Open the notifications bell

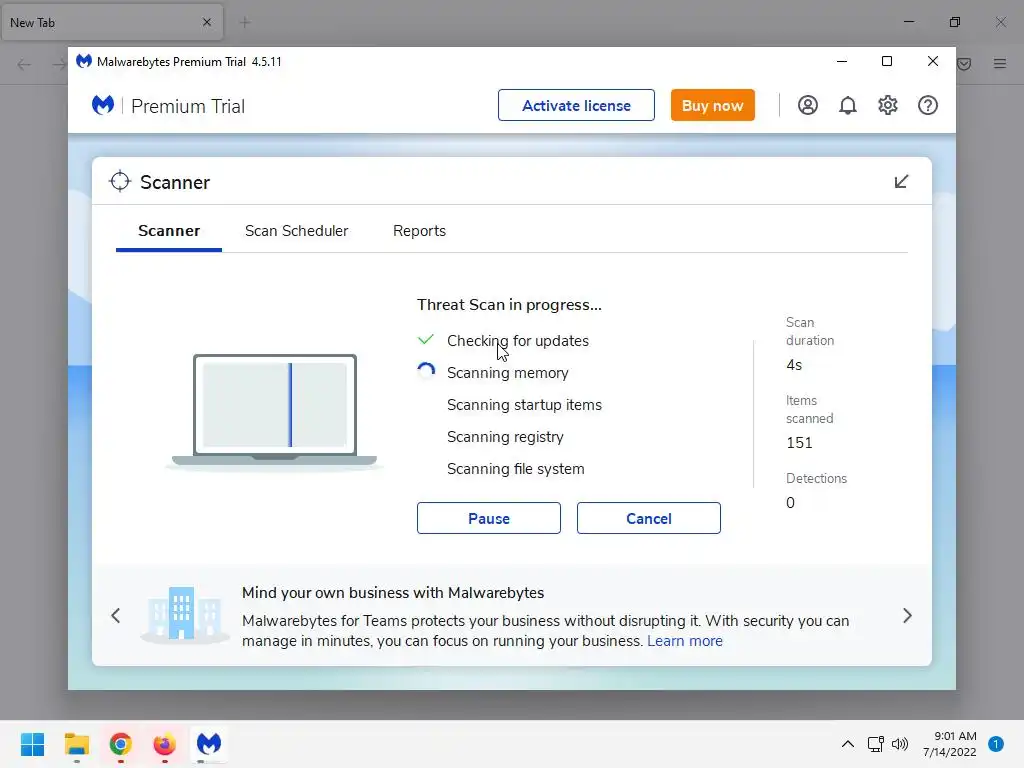point(847,105)
